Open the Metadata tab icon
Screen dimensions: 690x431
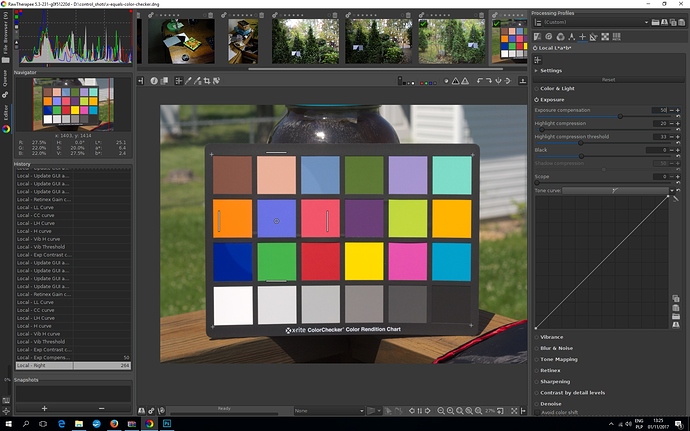click(616, 37)
